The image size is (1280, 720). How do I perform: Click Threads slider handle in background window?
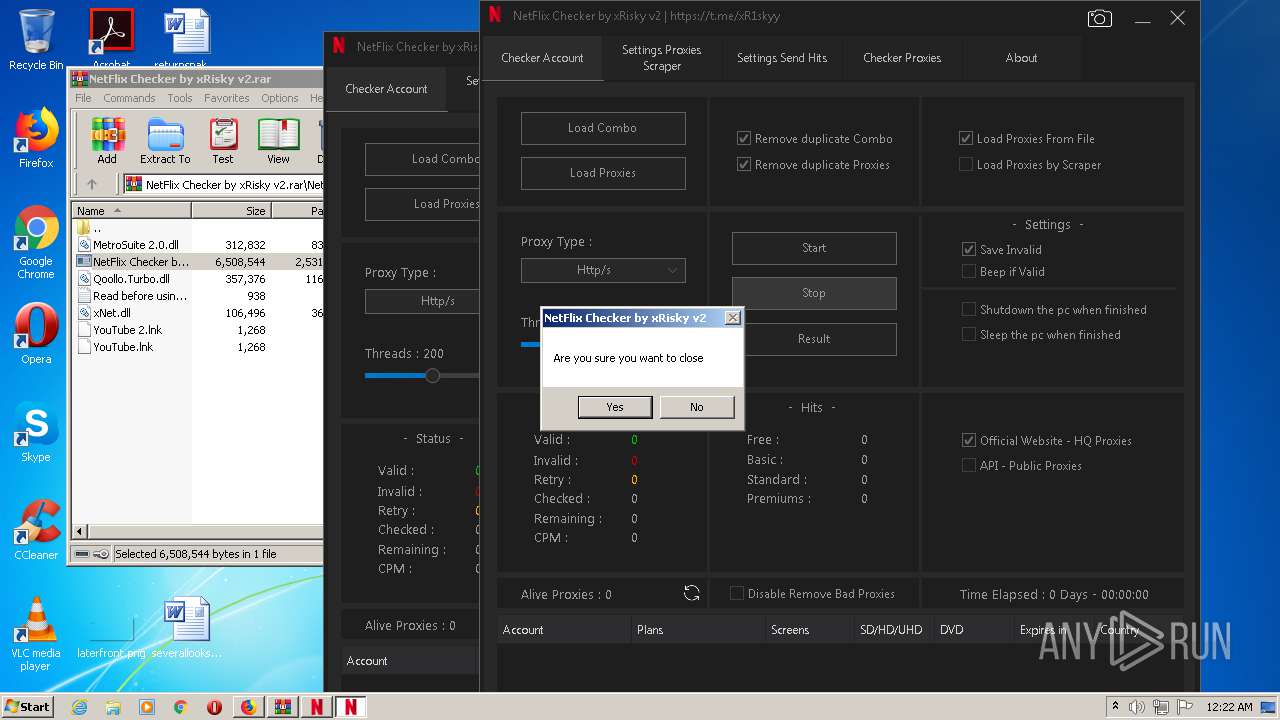click(432, 376)
